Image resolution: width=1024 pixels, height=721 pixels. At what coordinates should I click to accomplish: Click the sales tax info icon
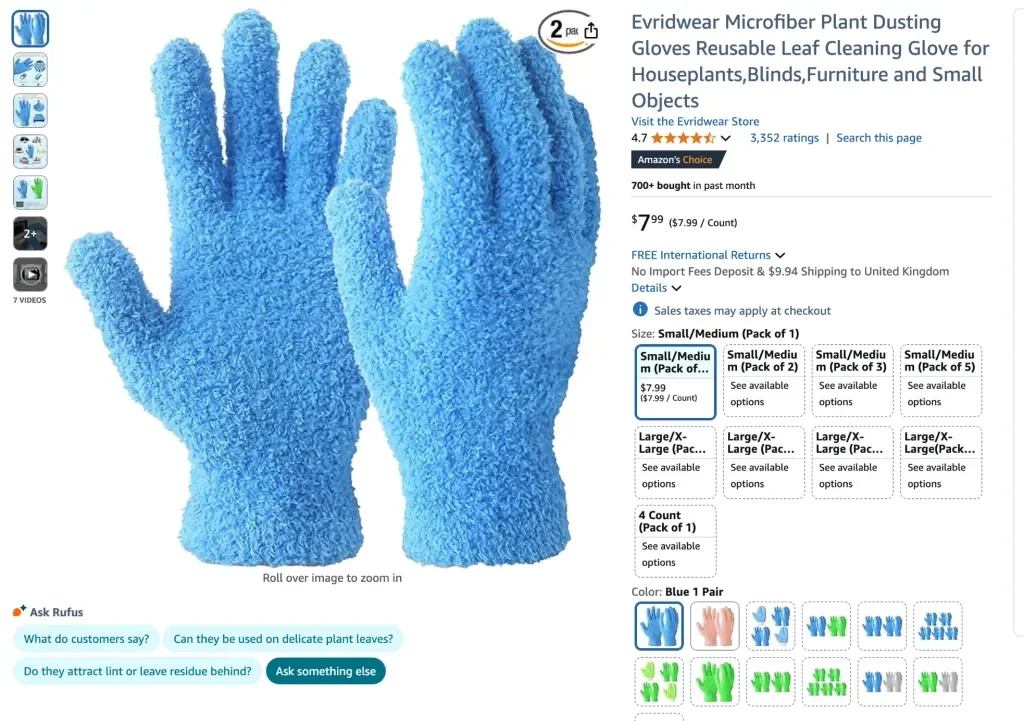click(x=640, y=310)
